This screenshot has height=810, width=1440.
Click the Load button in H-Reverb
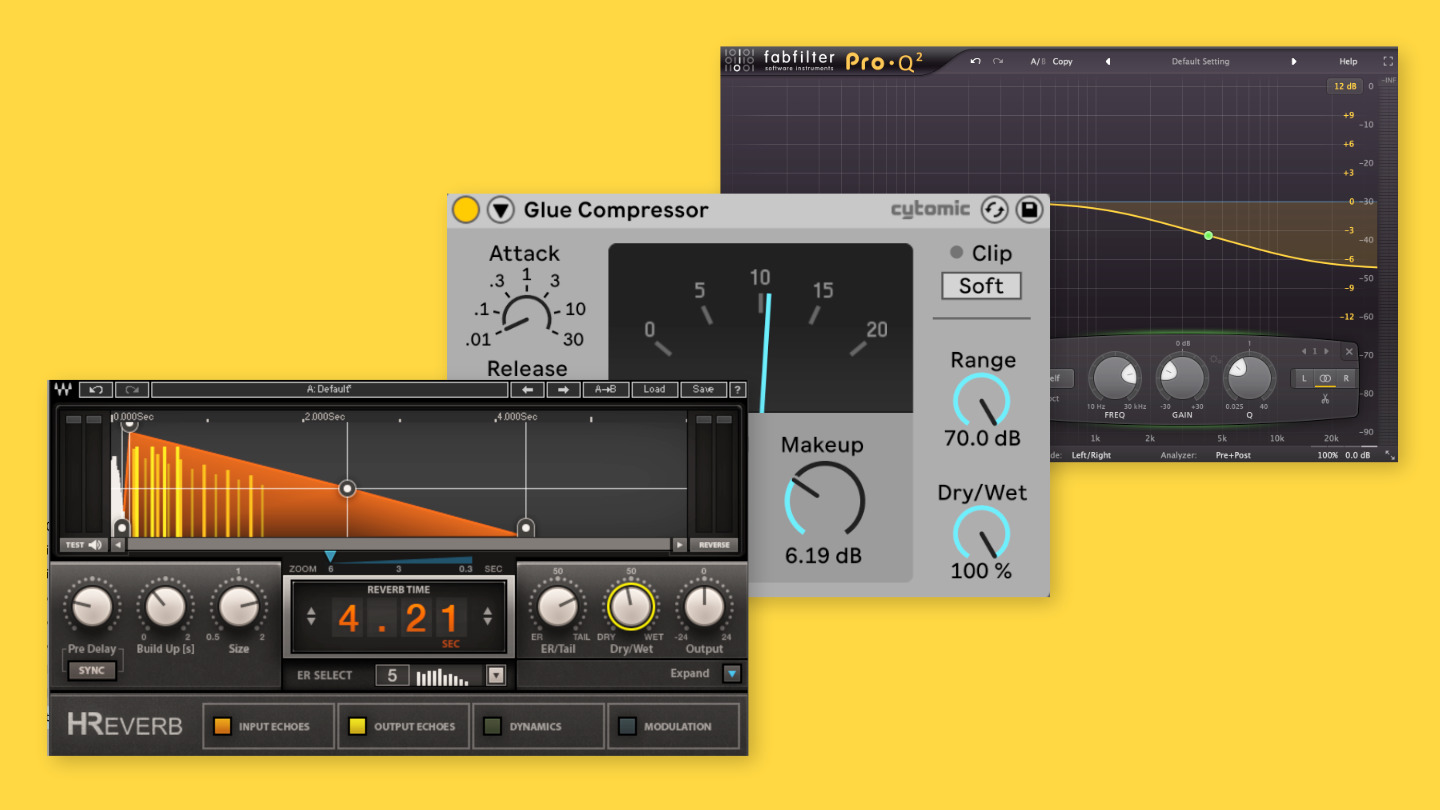coord(654,390)
